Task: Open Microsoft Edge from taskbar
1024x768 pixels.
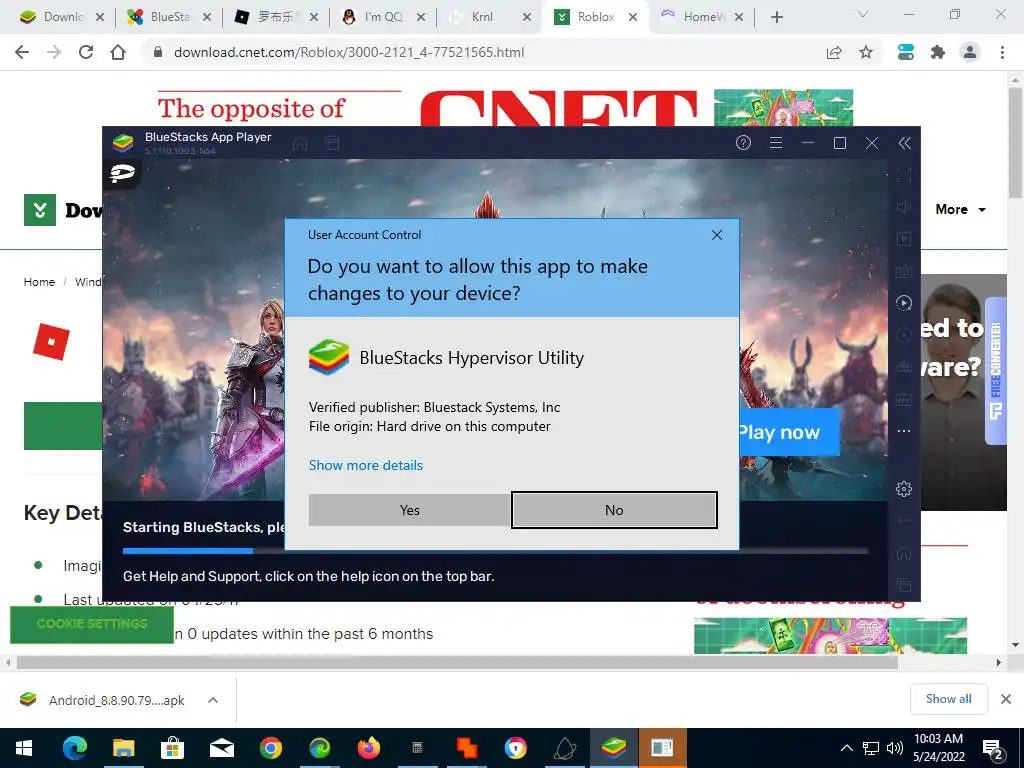Action: [x=74, y=748]
